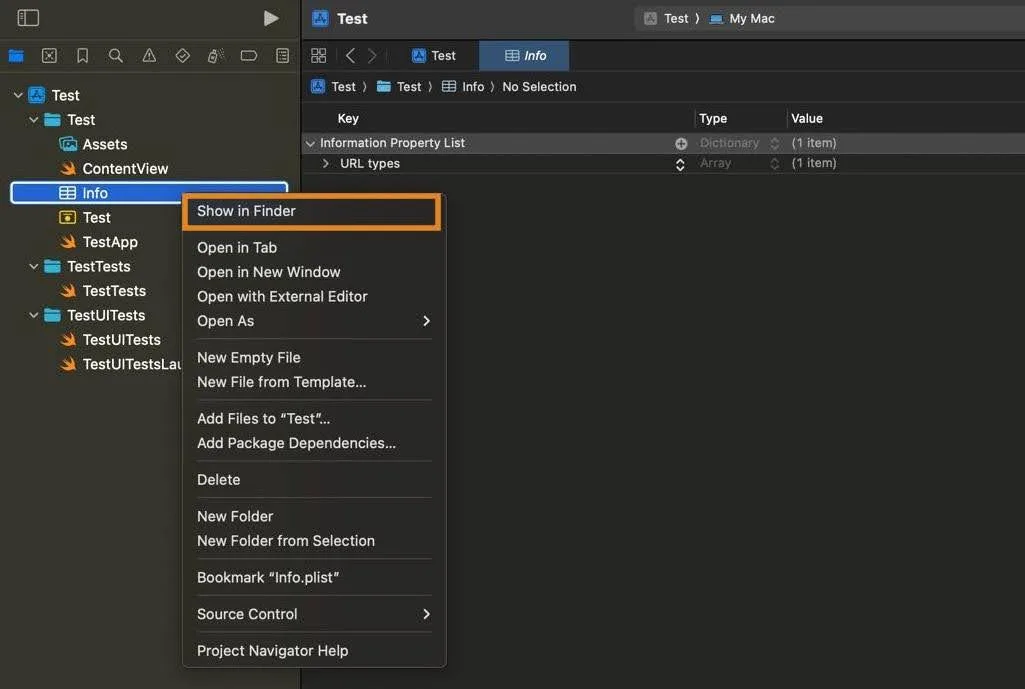Screen dimensions: 1025x689
Task: Choose Open in Tab menu item
Action: tap(314, 248)
